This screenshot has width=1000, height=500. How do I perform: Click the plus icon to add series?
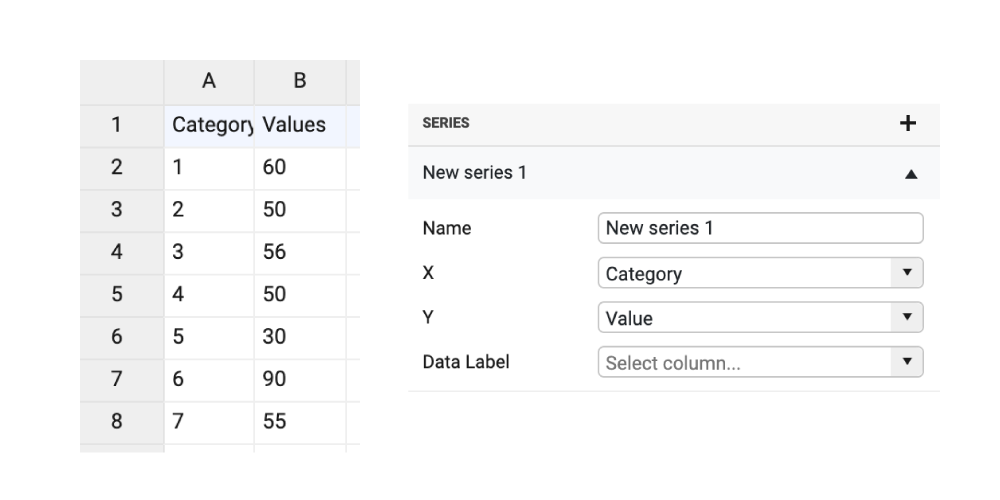point(908,123)
